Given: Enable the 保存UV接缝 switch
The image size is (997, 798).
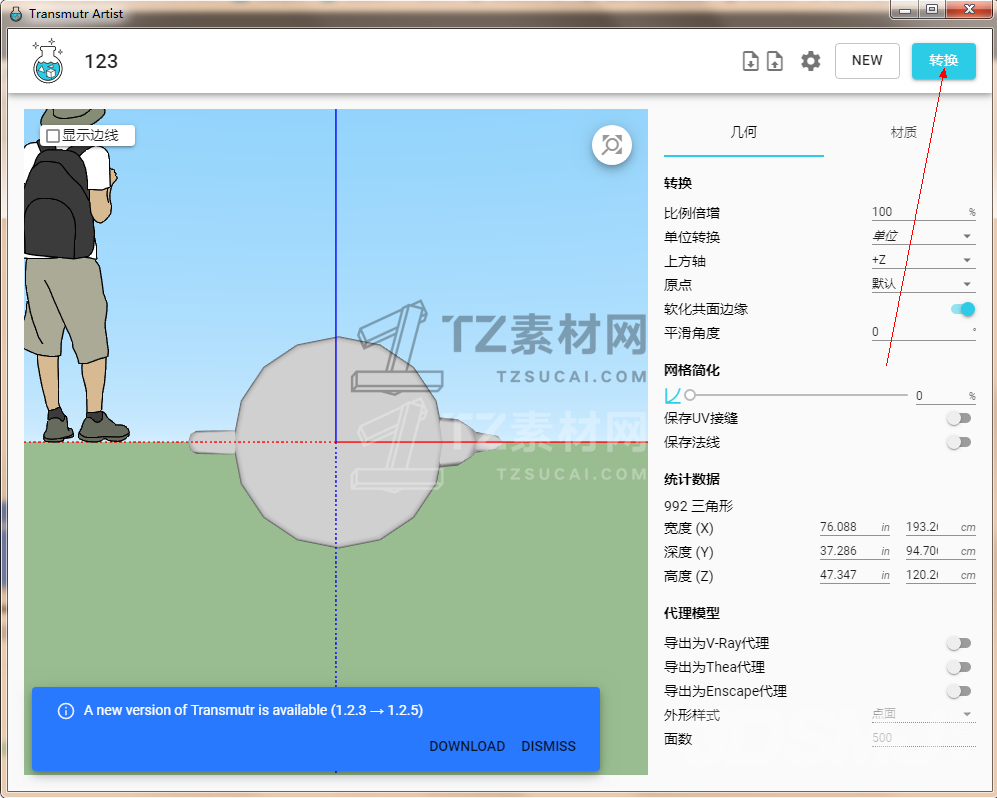Looking at the screenshot, I should click(x=959, y=418).
